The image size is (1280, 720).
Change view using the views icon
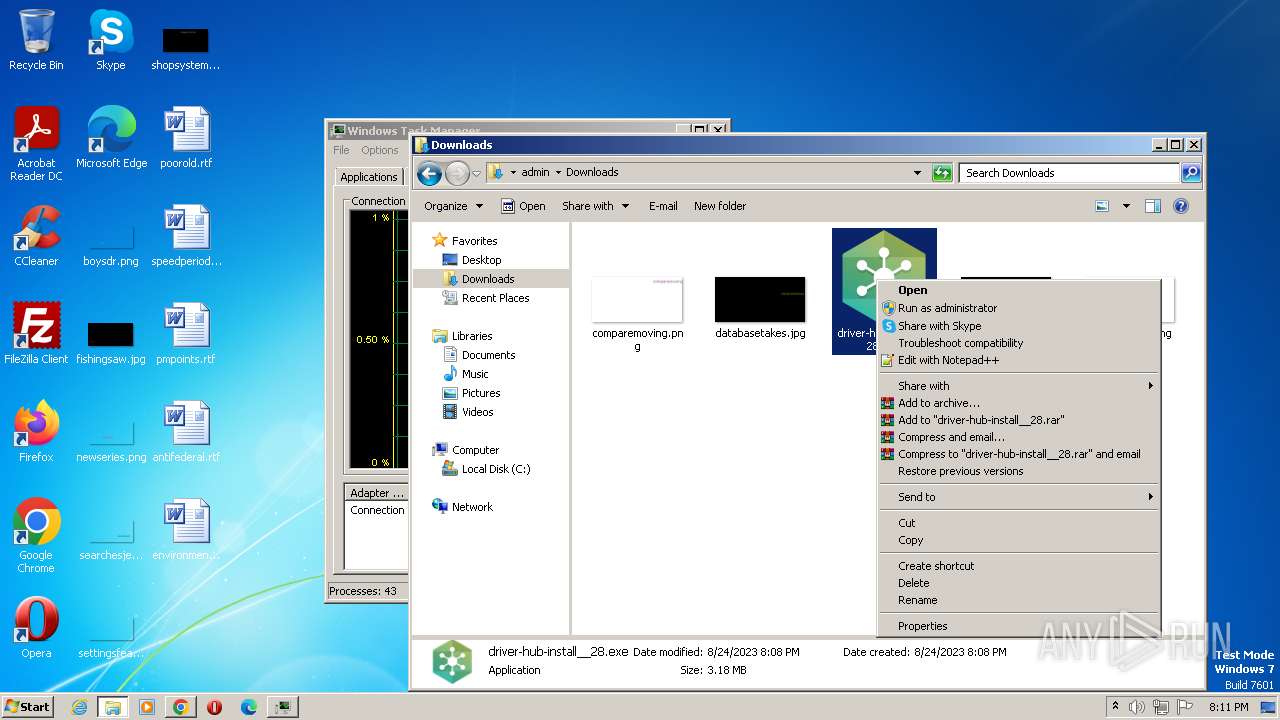[1102, 206]
